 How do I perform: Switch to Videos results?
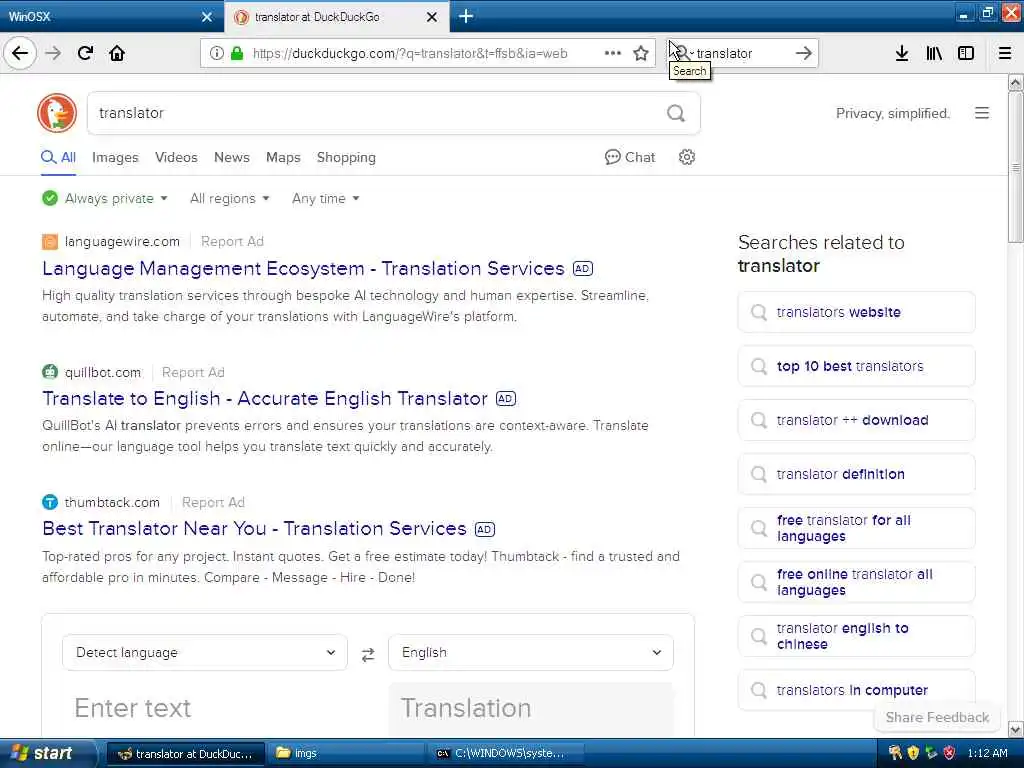point(176,157)
